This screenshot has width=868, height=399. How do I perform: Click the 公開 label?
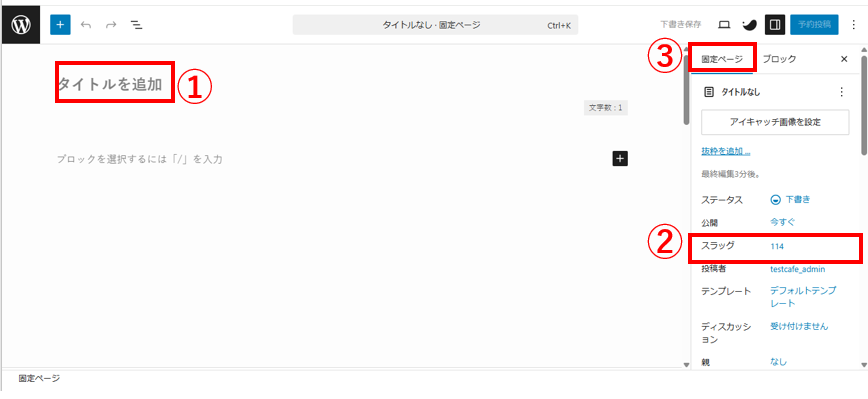[x=709, y=222]
